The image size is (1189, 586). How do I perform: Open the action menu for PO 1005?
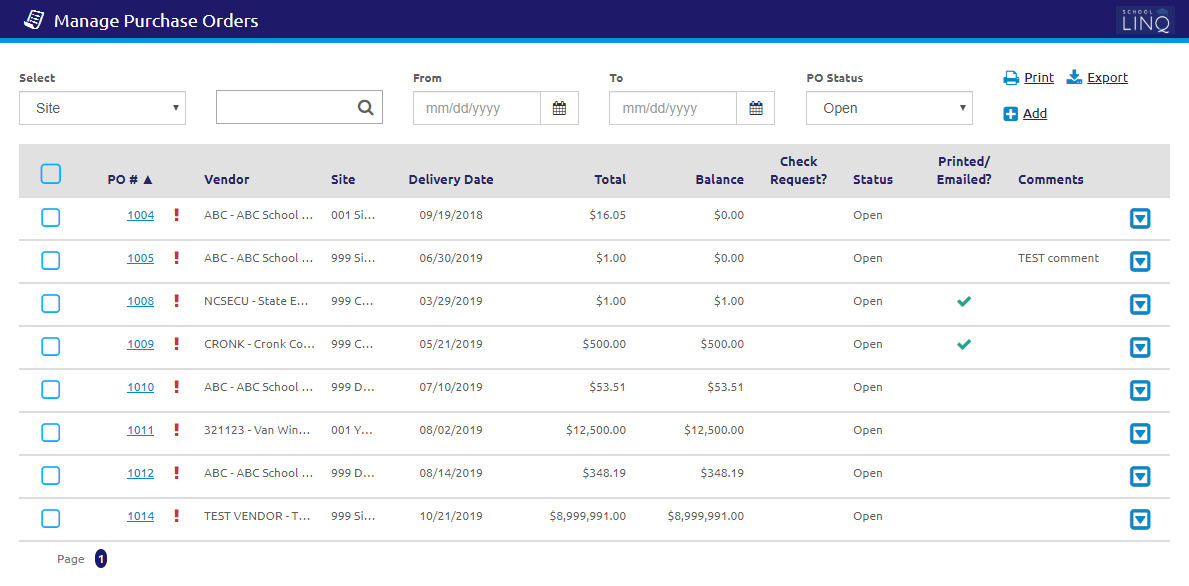coord(1139,261)
